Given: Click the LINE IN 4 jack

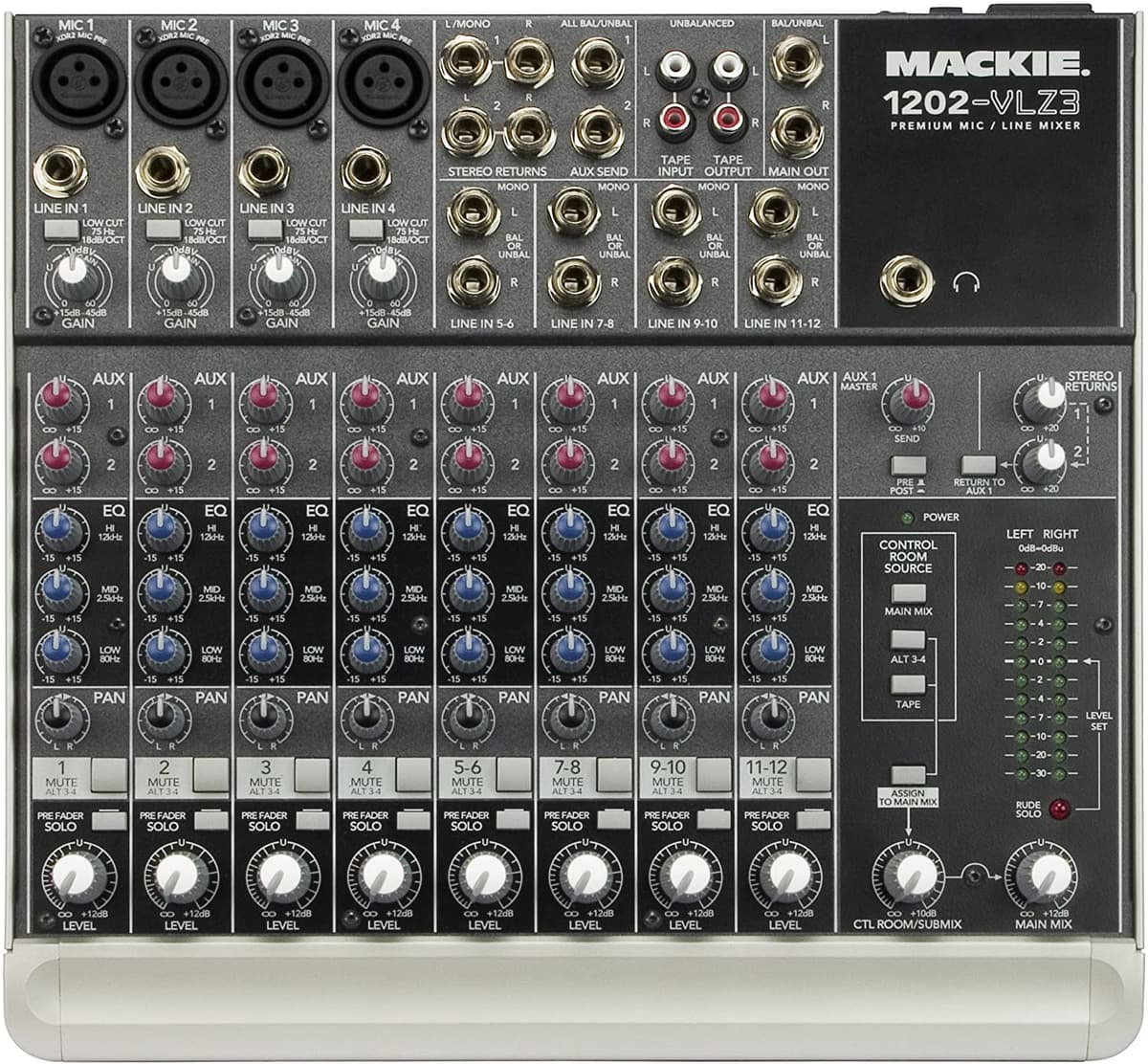Looking at the screenshot, I should (367, 170).
